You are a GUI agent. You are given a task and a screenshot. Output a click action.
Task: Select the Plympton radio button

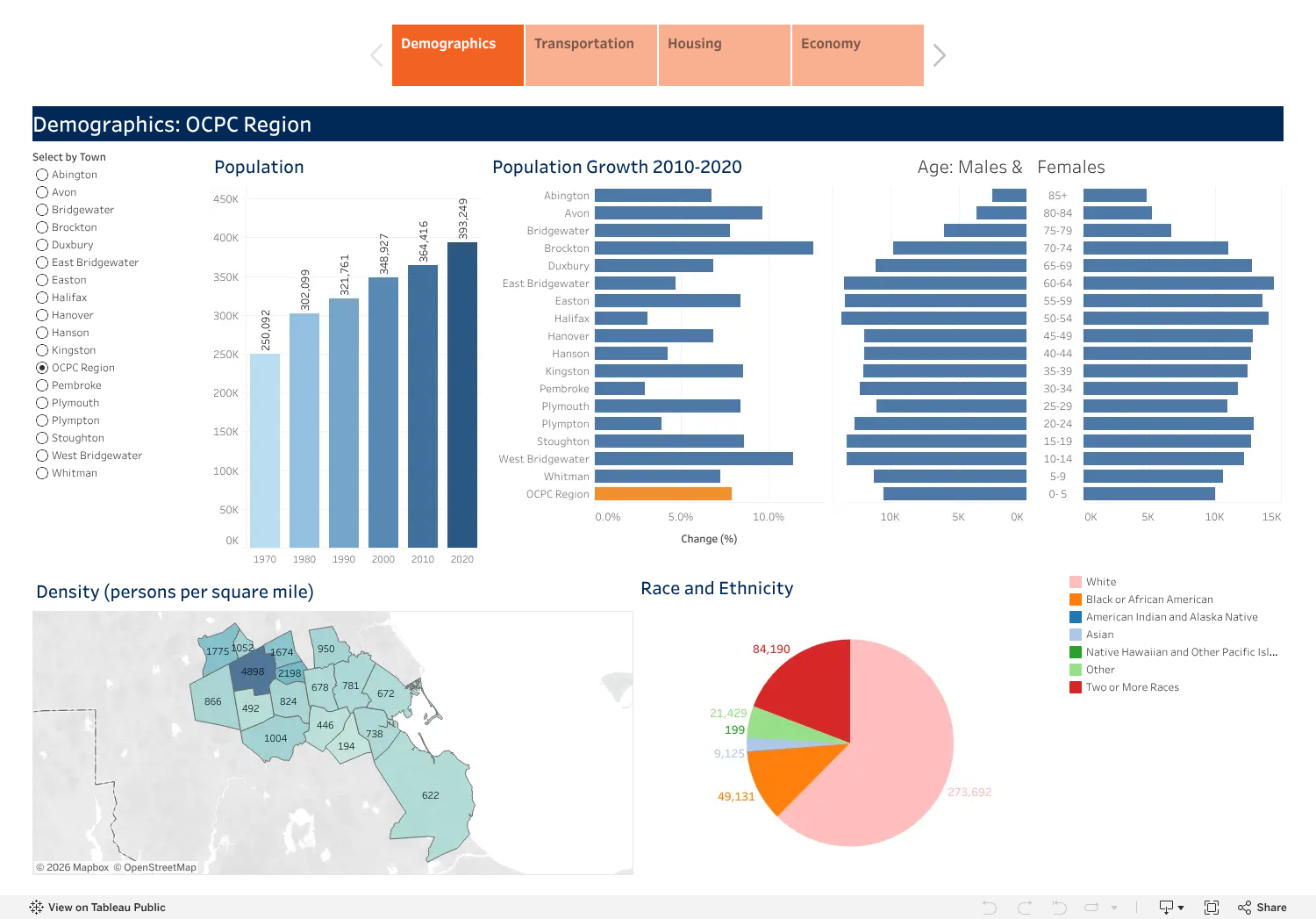coord(42,420)
